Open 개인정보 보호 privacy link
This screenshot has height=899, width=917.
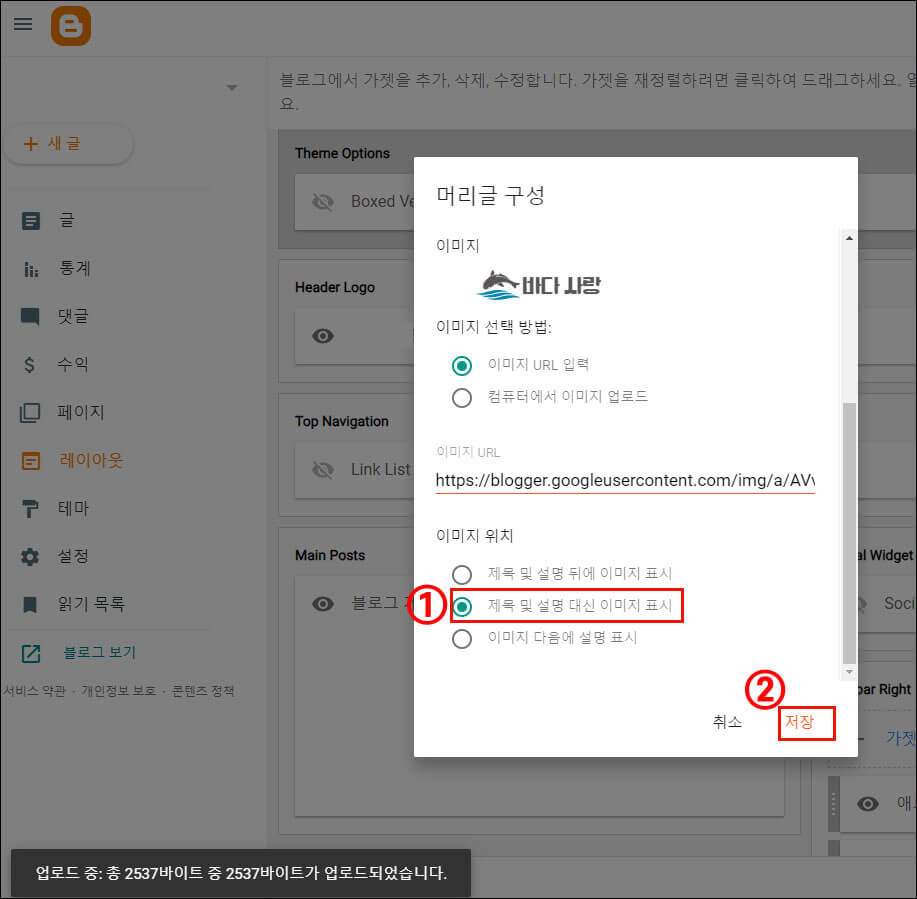[x=119, y=691]
